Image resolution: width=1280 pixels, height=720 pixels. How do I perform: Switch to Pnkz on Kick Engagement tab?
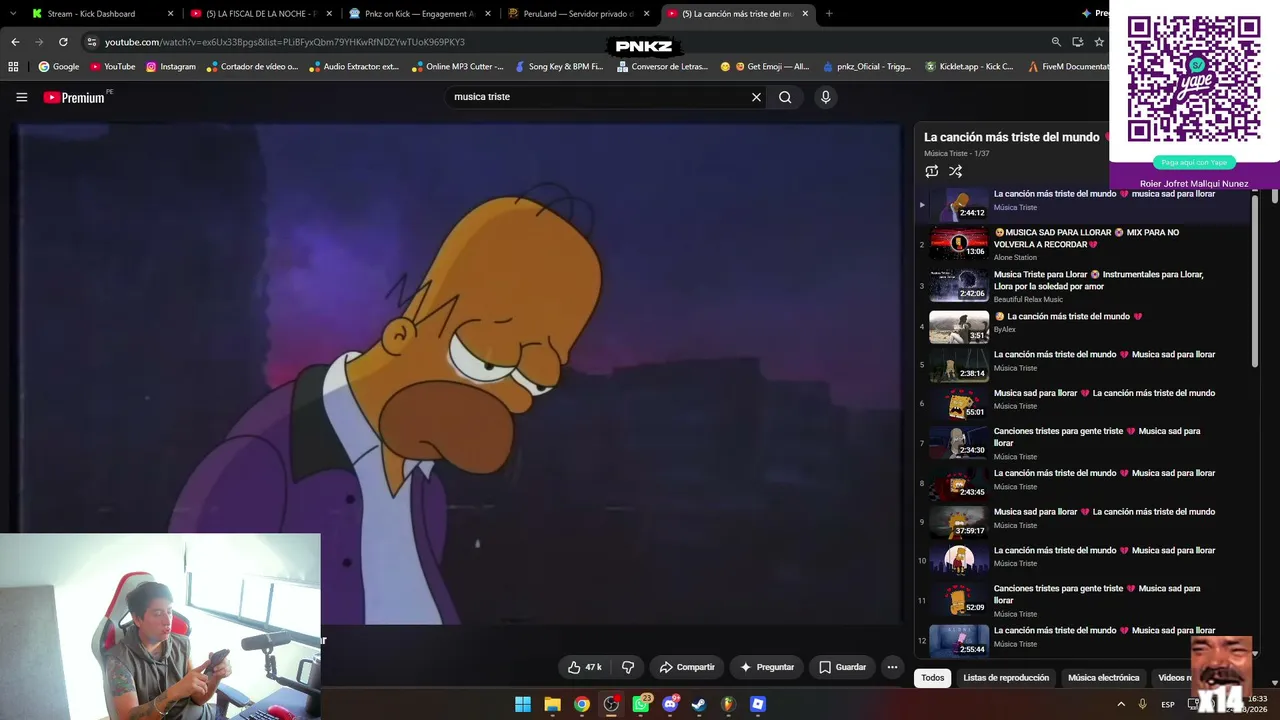419,14
